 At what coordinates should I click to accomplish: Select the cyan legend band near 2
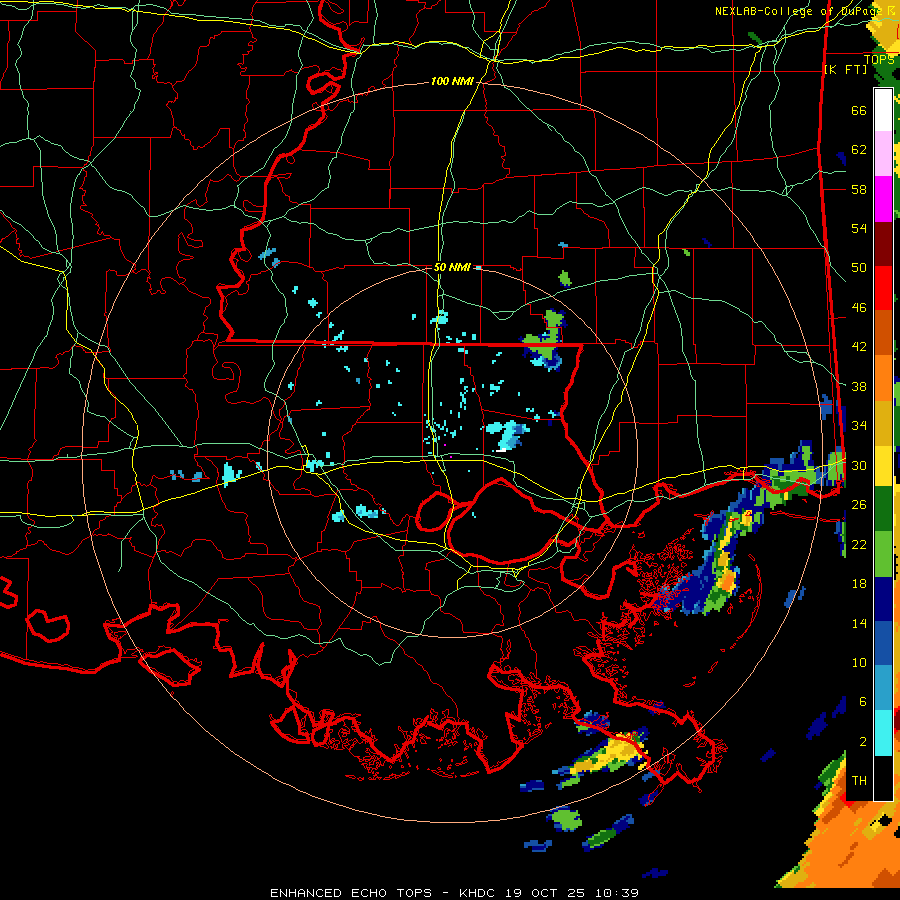pyautogui.click(x=883, y=733)
